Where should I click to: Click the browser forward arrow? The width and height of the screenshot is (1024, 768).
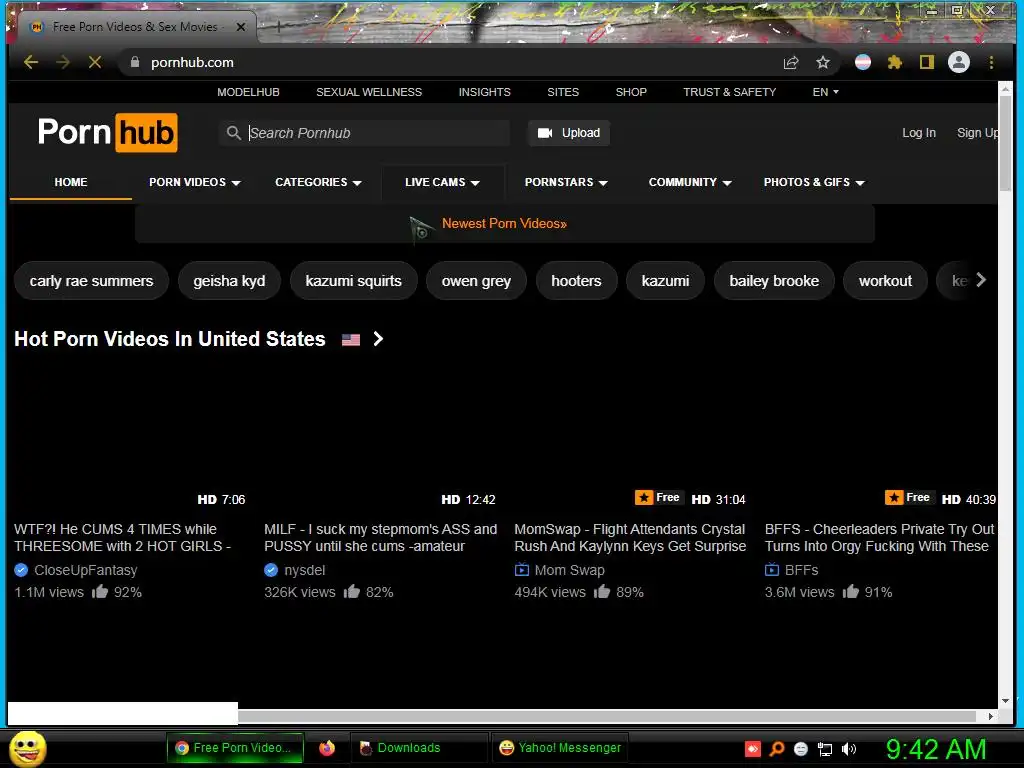click(x=63, y=62)
